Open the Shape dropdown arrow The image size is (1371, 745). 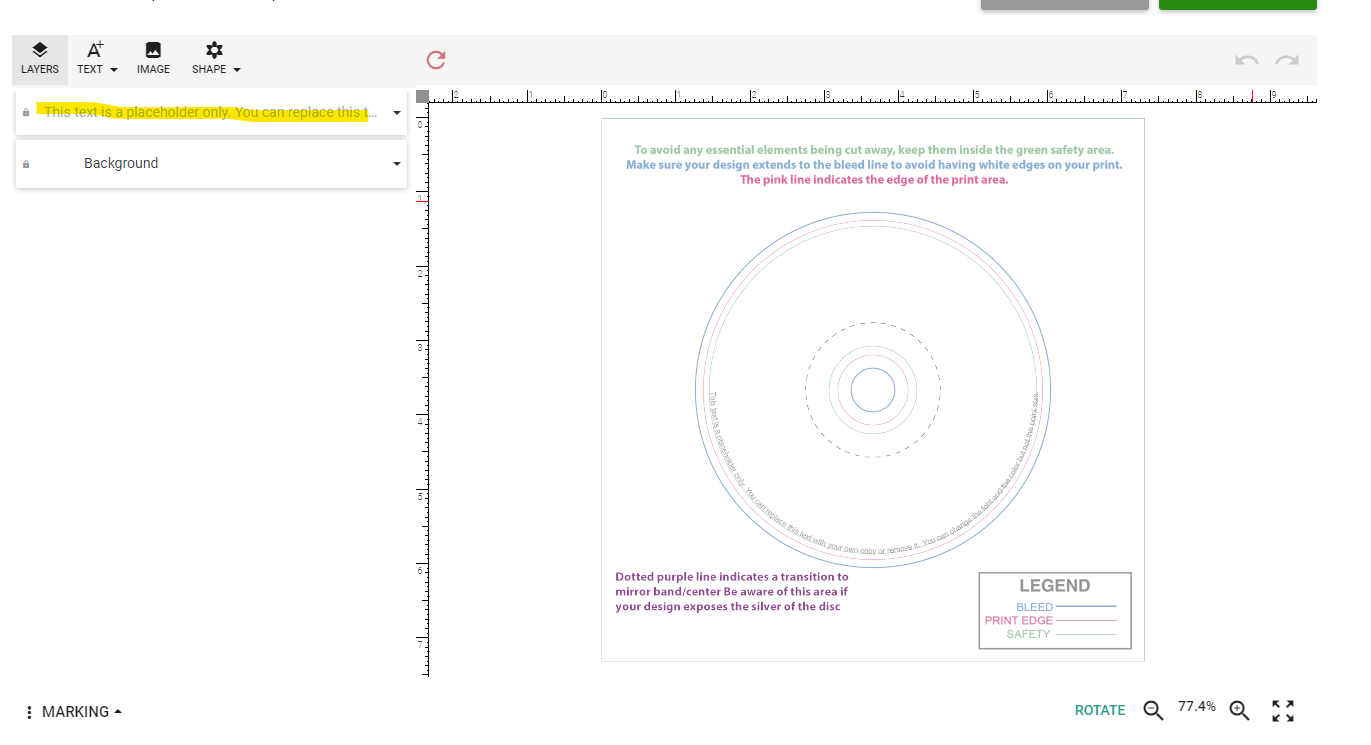tap(237, 70)
